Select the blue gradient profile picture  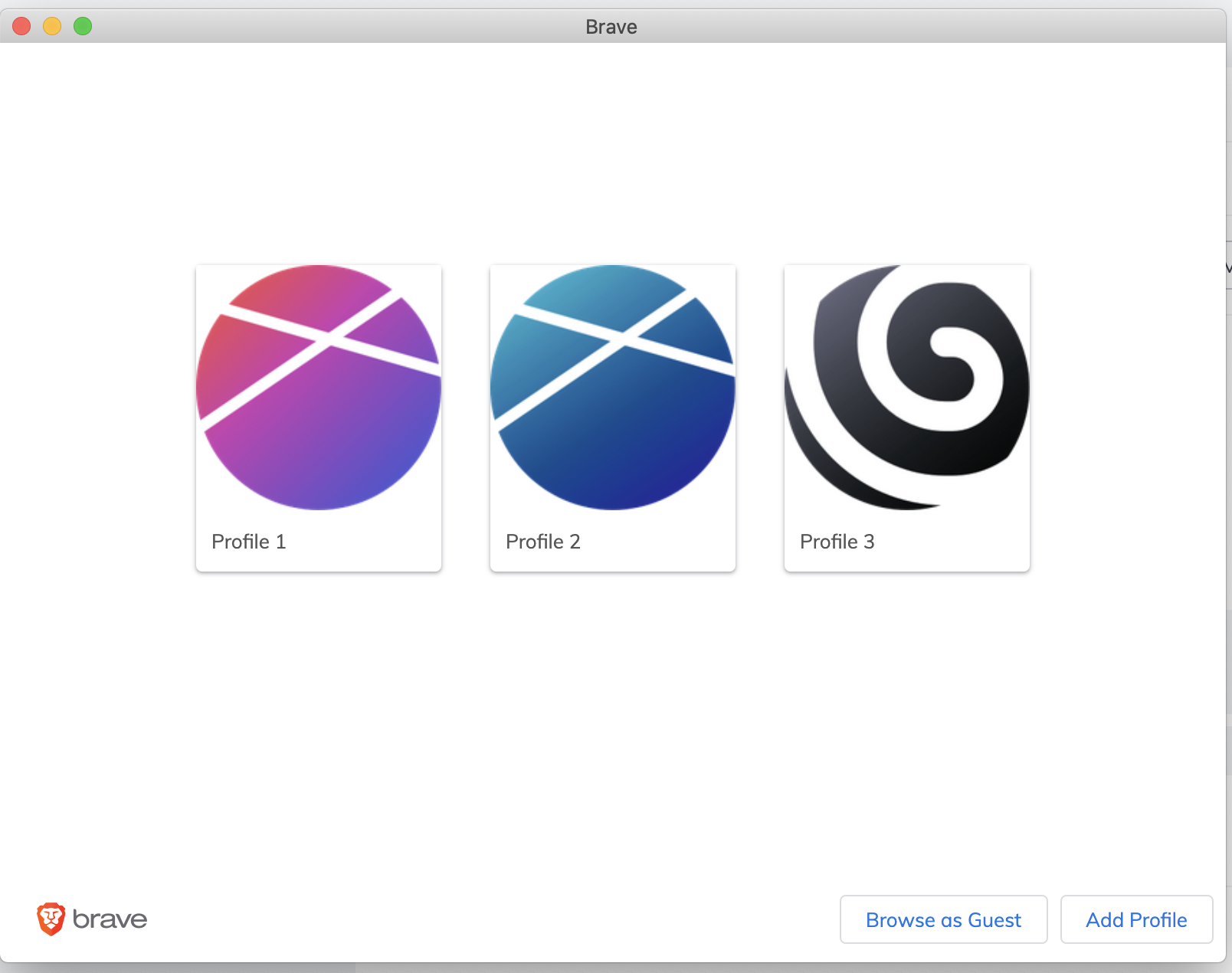coord(612,388)
